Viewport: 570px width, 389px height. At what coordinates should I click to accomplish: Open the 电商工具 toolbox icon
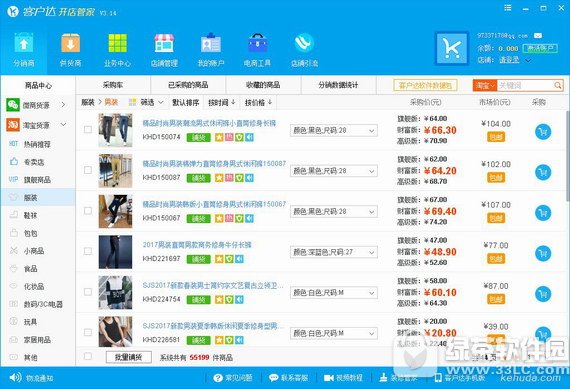click(x=257, y=50)
